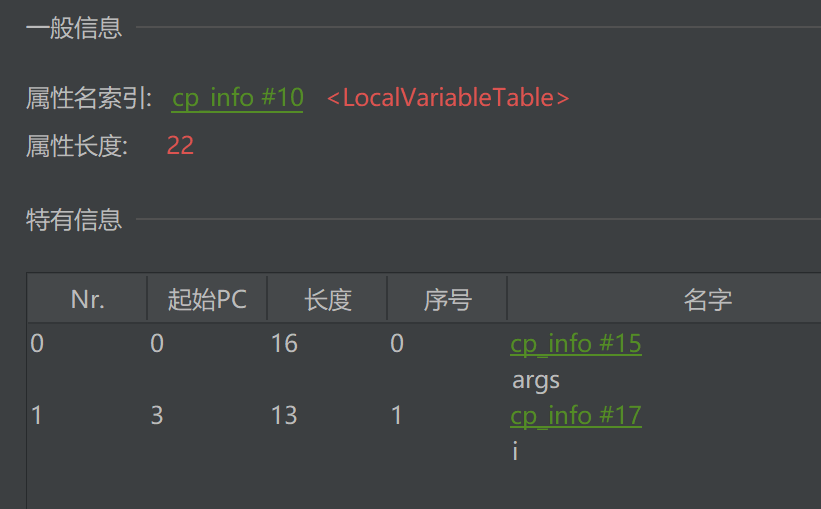This screenshot has width=821, height=509.
Task: Click the <LocalVariableTable> text
Action: 448,98
